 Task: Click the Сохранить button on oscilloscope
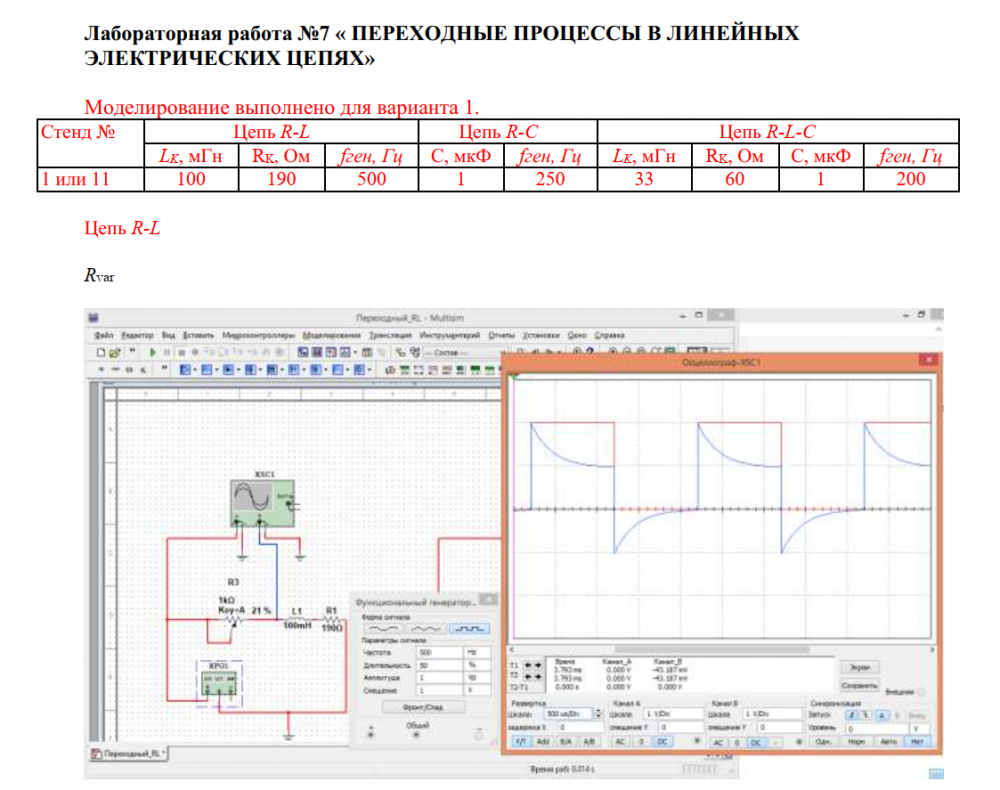[859, 685]
